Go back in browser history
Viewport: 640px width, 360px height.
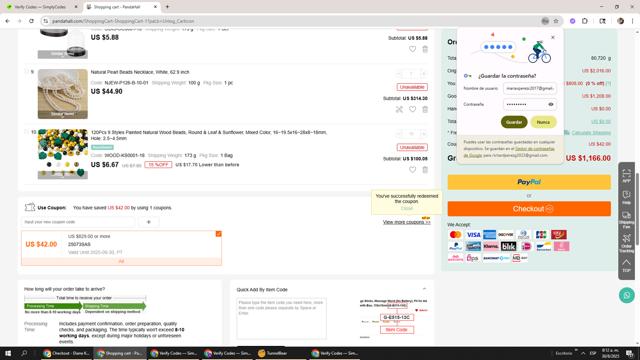tap(8, 21)
